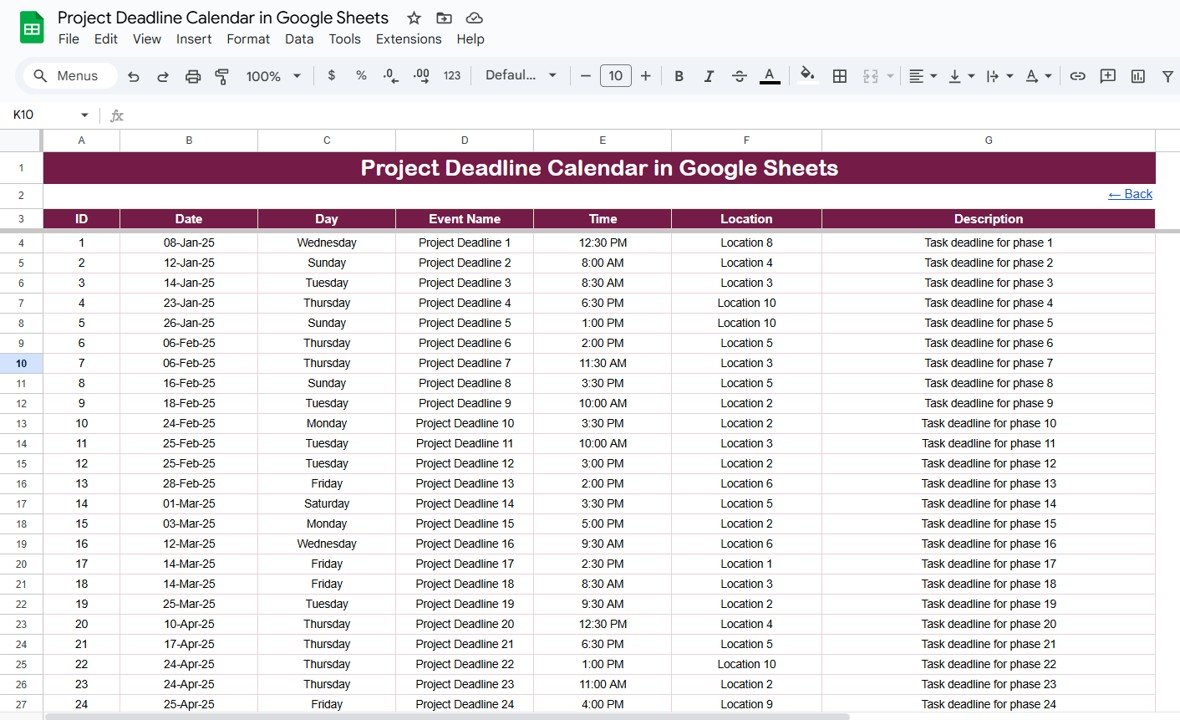Decrease font size with minus button

(585, 76)
